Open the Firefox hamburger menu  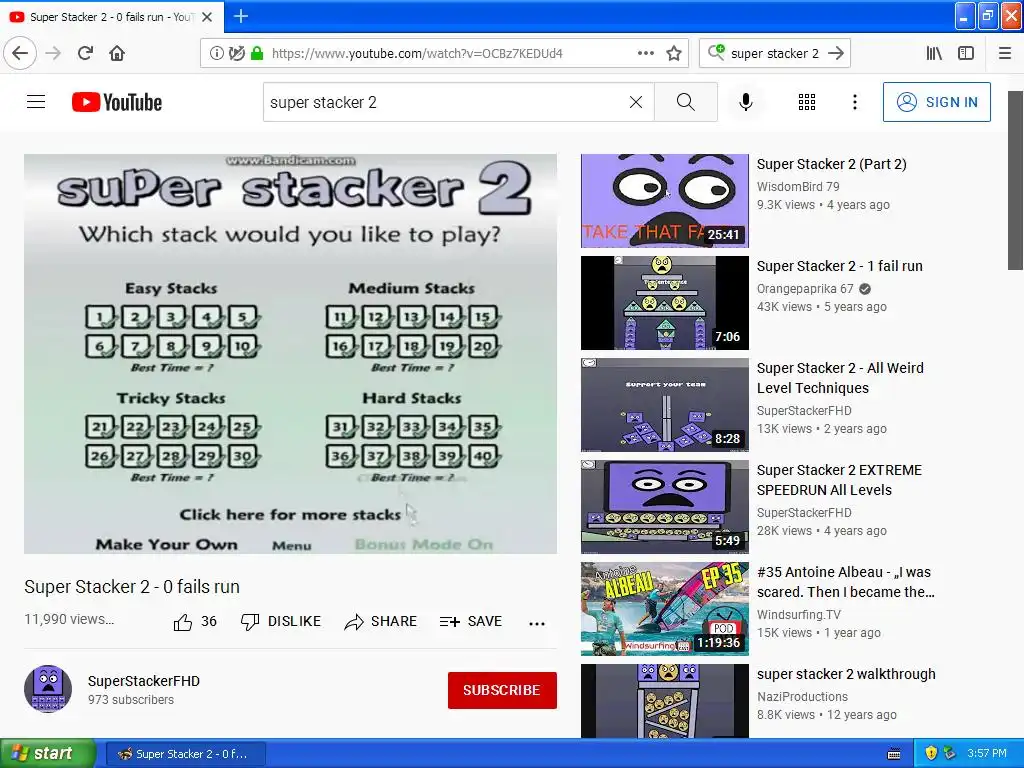(x=1005, y=53)
